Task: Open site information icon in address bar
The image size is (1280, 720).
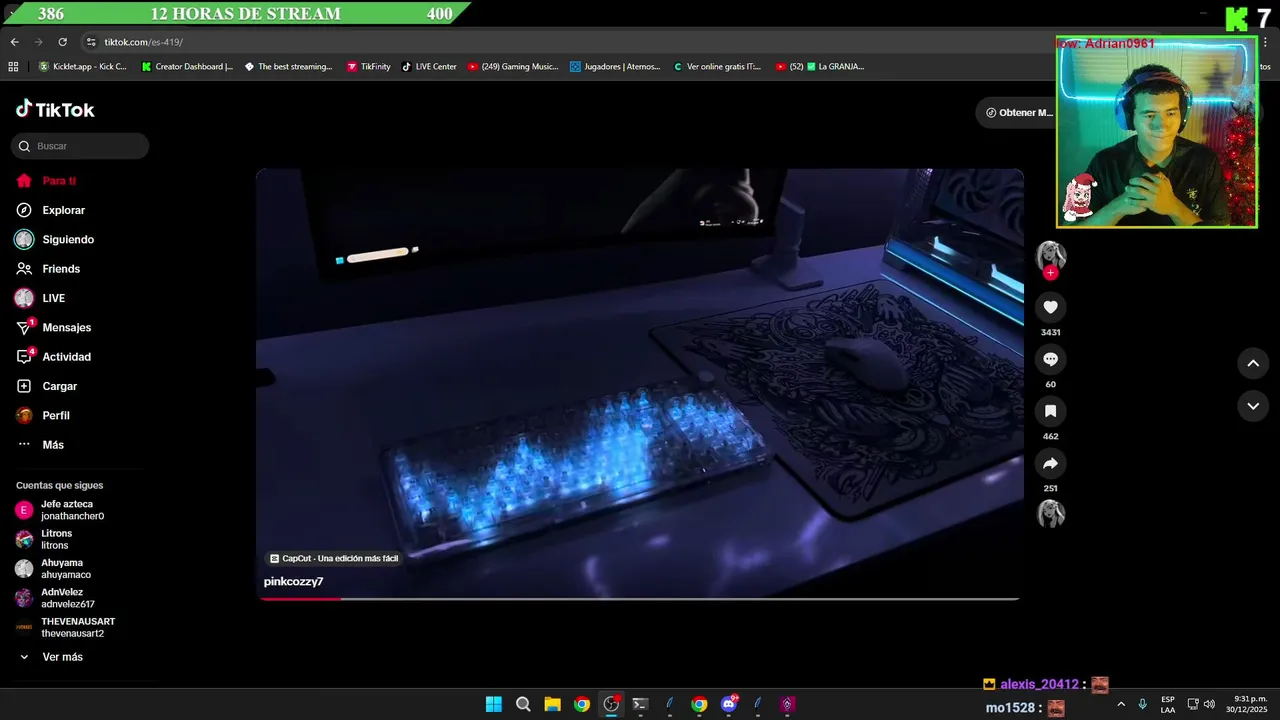Action: [91, 42]
